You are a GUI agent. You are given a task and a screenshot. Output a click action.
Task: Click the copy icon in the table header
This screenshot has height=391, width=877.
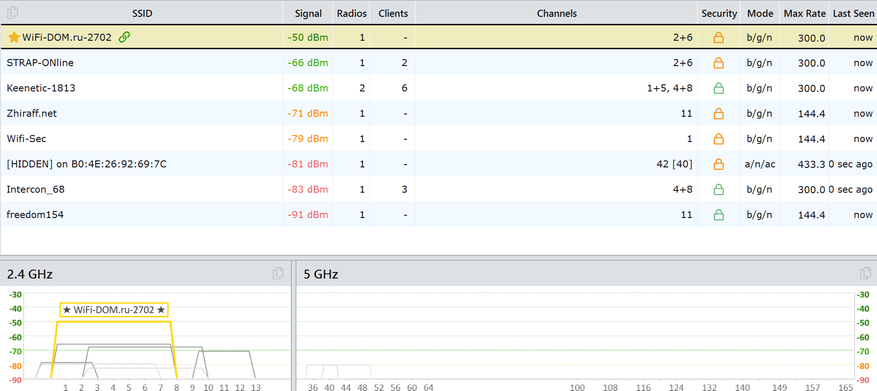click(12, 12)
